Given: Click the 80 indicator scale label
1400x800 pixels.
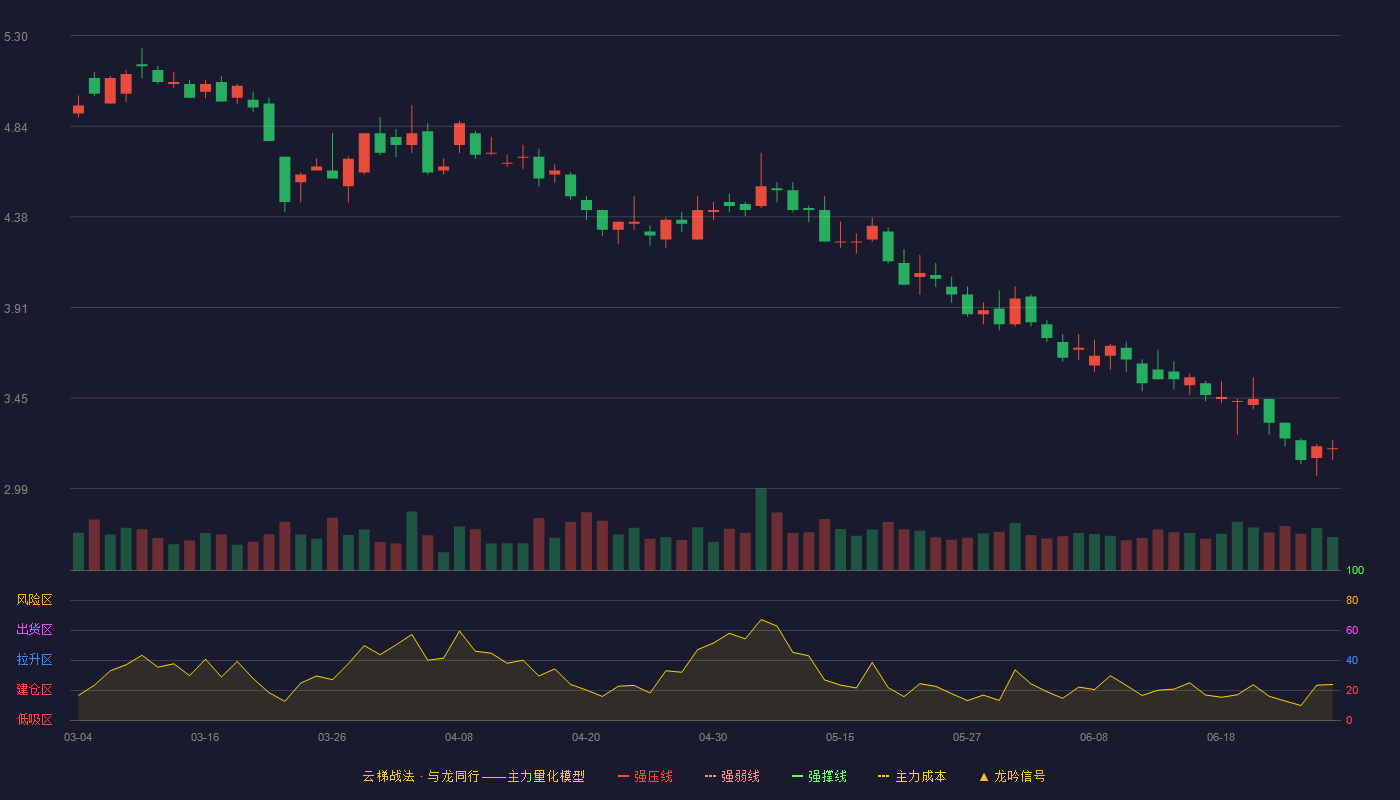Looking at the screenshot, I should 1352,600.
